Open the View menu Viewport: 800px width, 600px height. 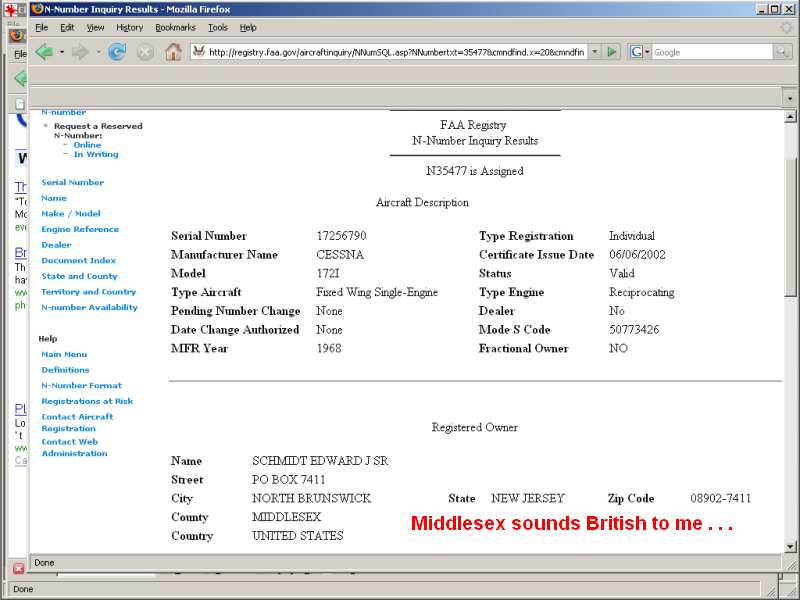[95, 28]
